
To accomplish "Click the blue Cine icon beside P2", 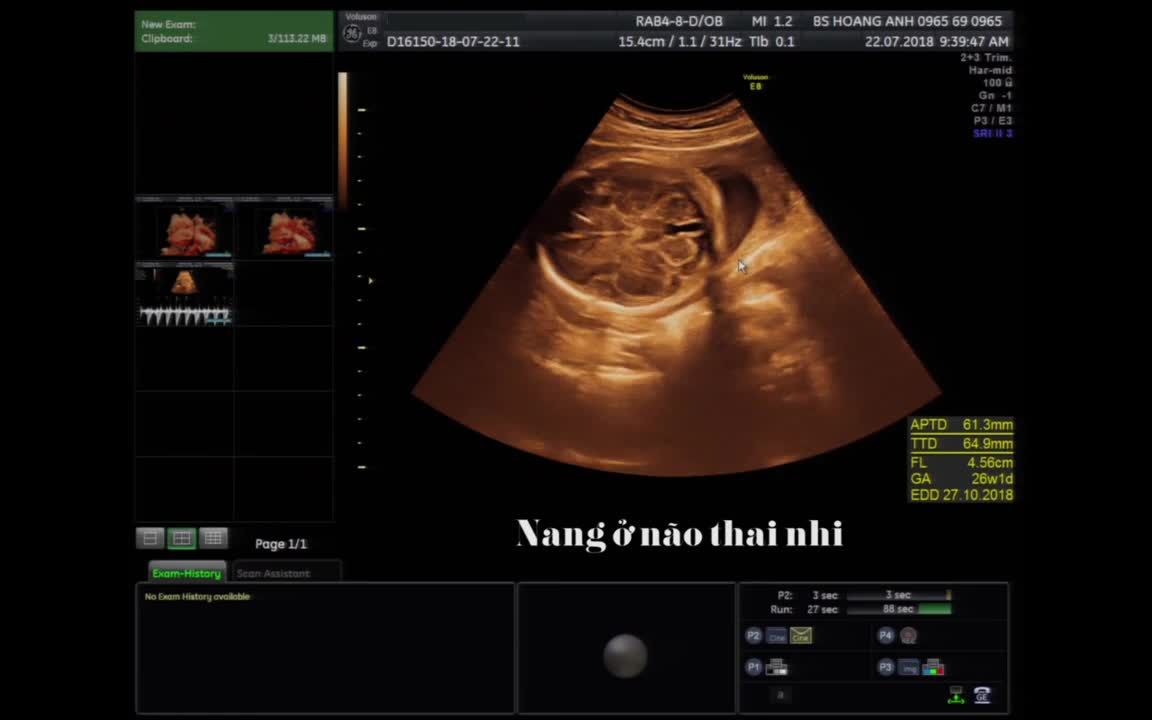I will click(776, 635).
